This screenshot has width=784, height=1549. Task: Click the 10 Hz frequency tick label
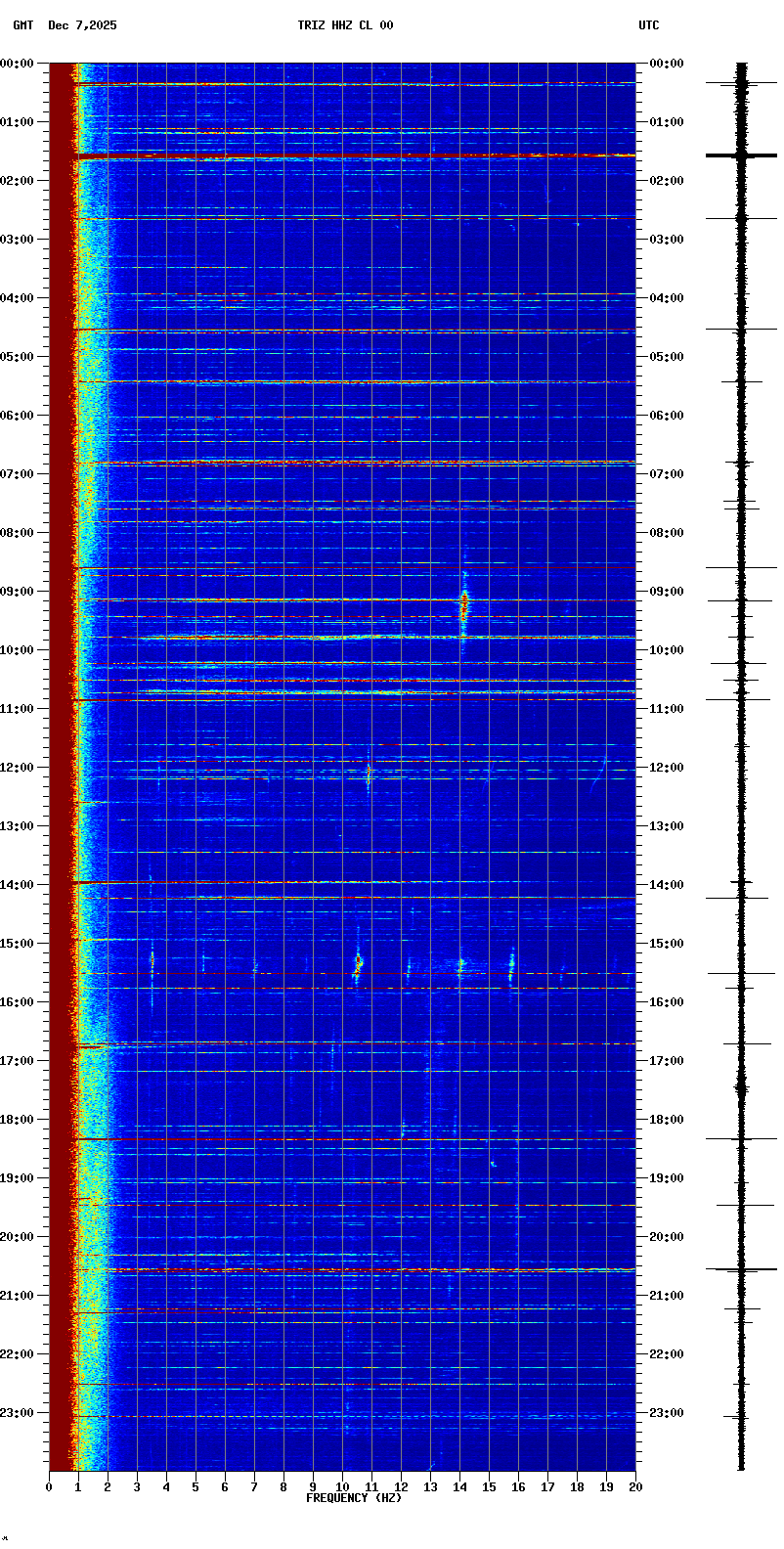(342, 1487)
